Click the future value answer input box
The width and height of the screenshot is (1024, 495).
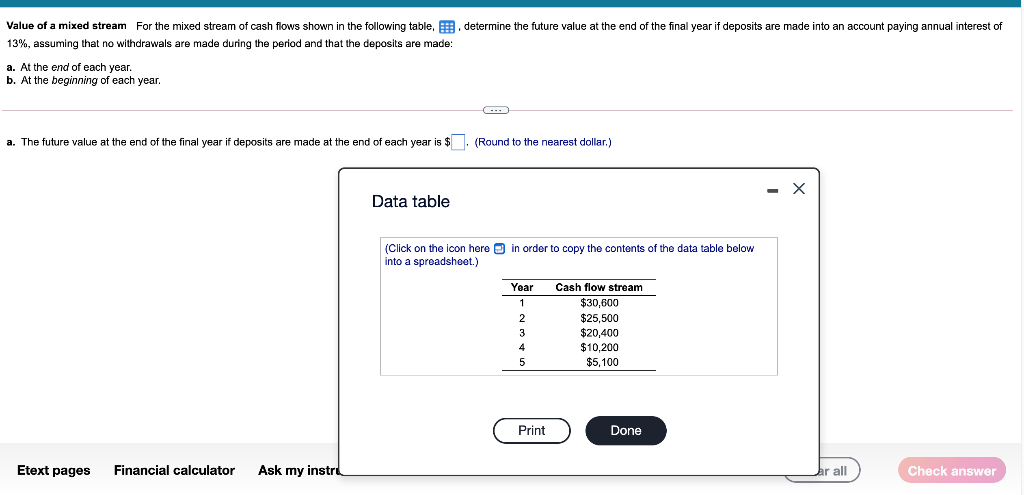tap(458, 142)
